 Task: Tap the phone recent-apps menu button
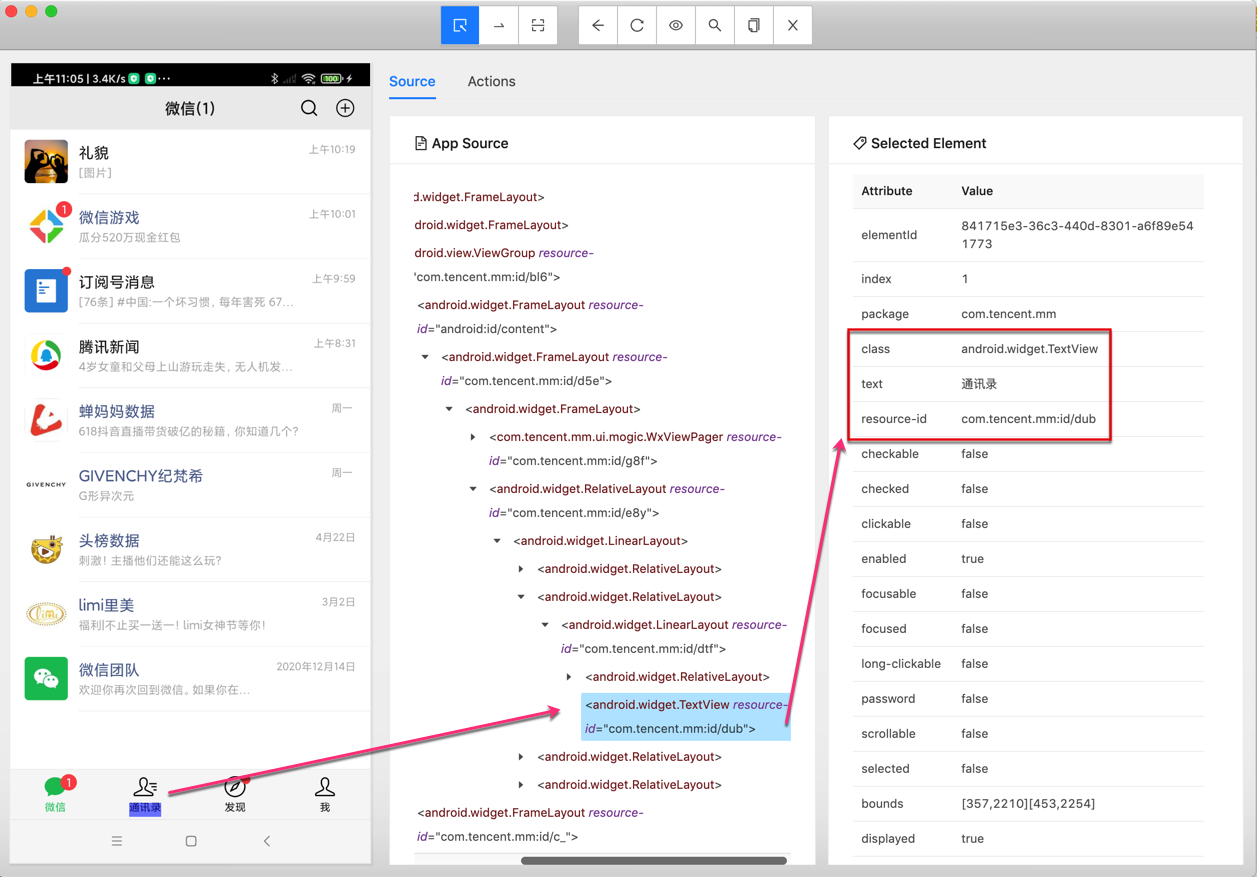(117, 841)
